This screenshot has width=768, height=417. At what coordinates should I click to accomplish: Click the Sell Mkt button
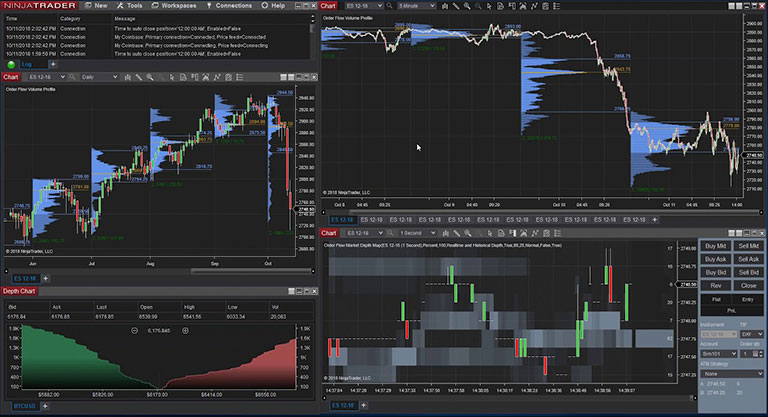[748, 246]
